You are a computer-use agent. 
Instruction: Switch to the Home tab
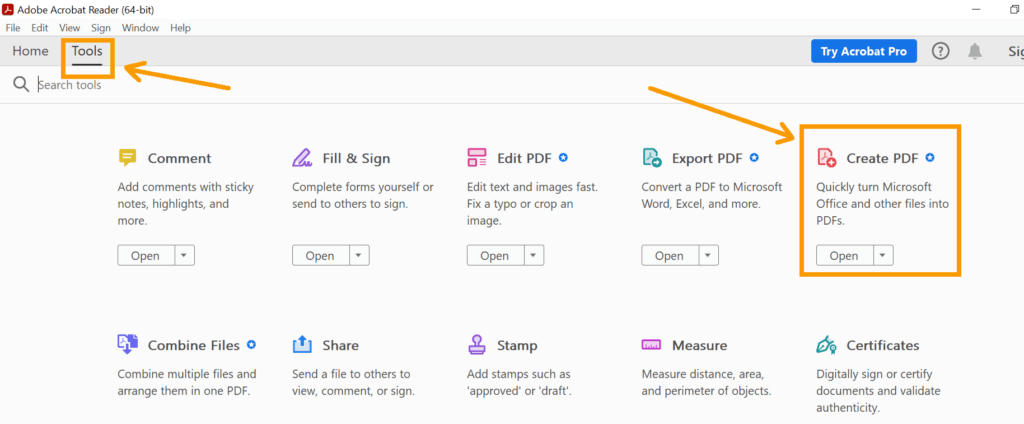tap(30, 51)
